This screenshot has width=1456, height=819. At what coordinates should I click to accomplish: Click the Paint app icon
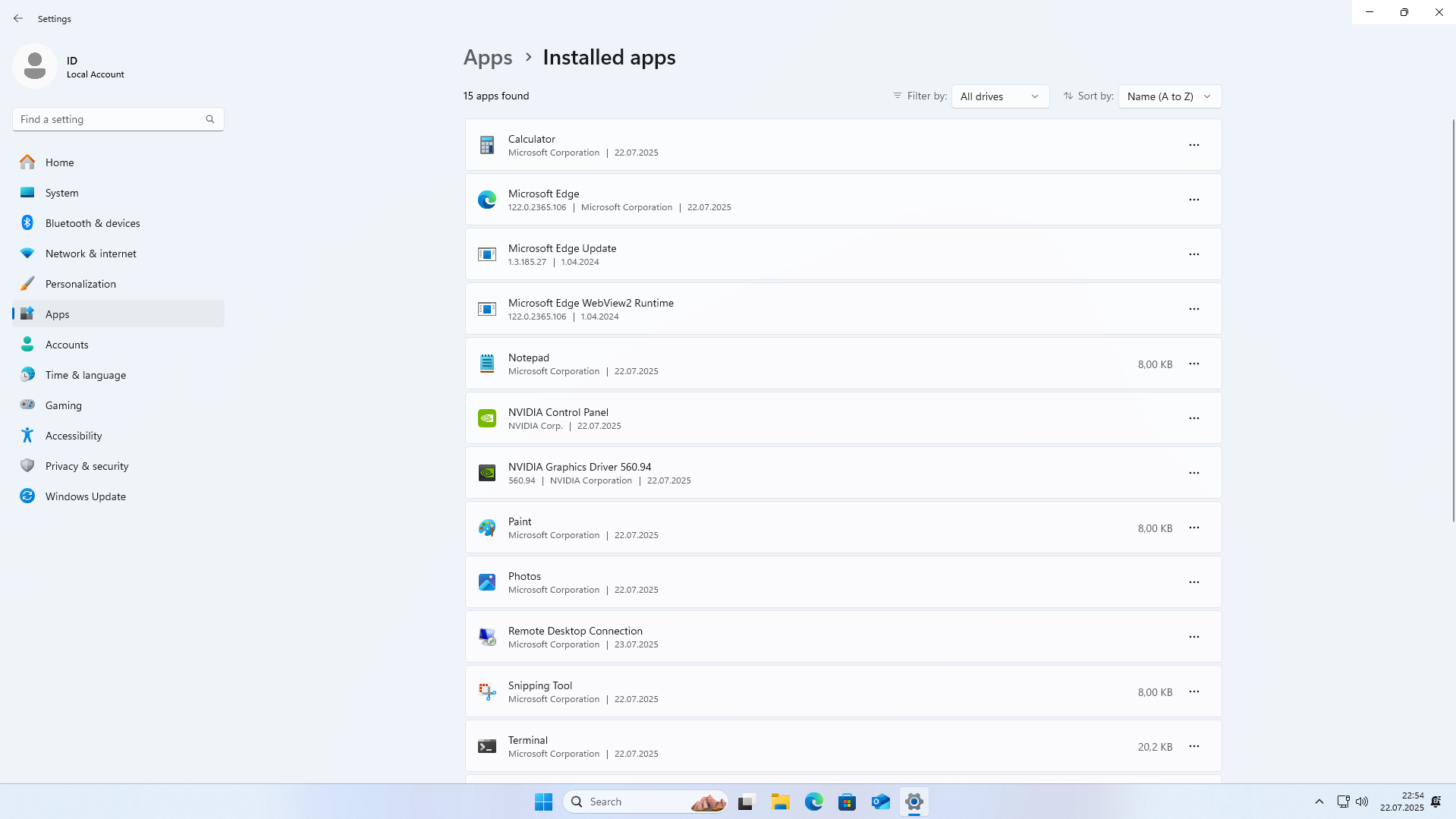click(487, 528)
